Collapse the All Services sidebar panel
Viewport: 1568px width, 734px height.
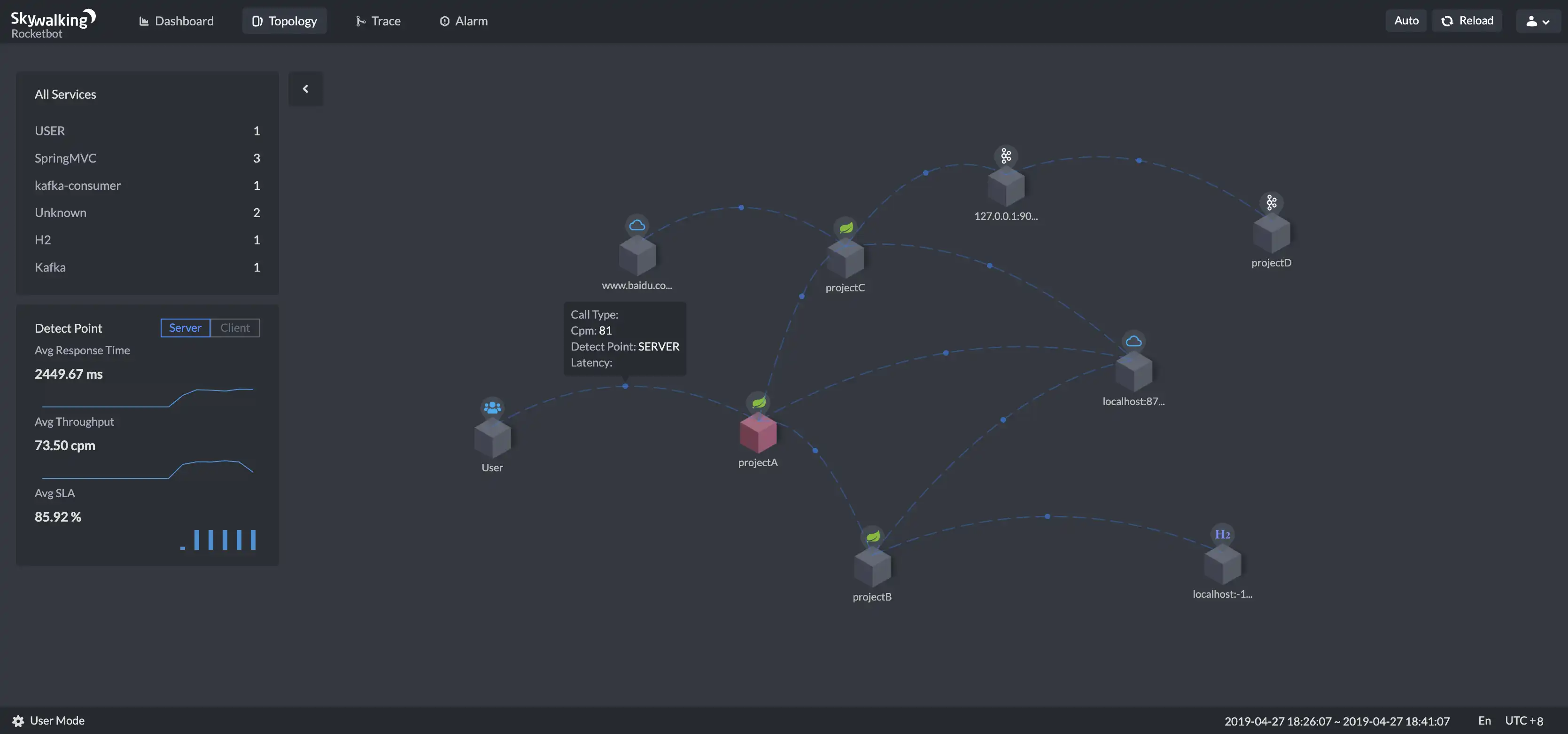point(305,88)
